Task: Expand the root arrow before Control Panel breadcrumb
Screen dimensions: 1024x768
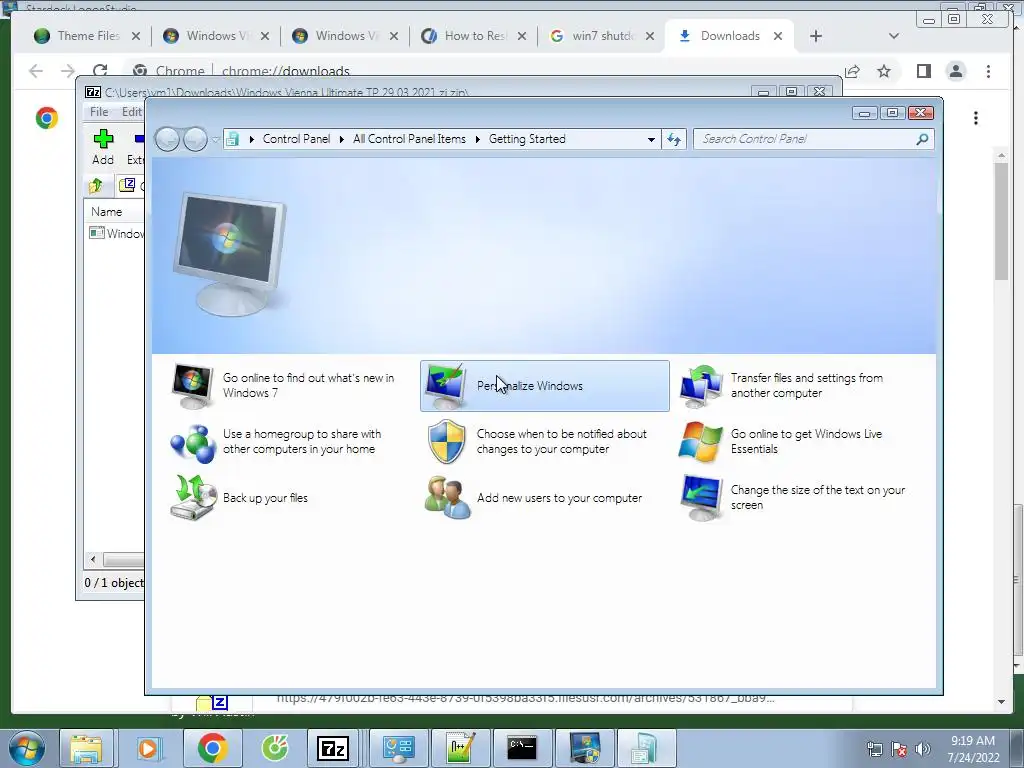Action: (x=251, y=139)
